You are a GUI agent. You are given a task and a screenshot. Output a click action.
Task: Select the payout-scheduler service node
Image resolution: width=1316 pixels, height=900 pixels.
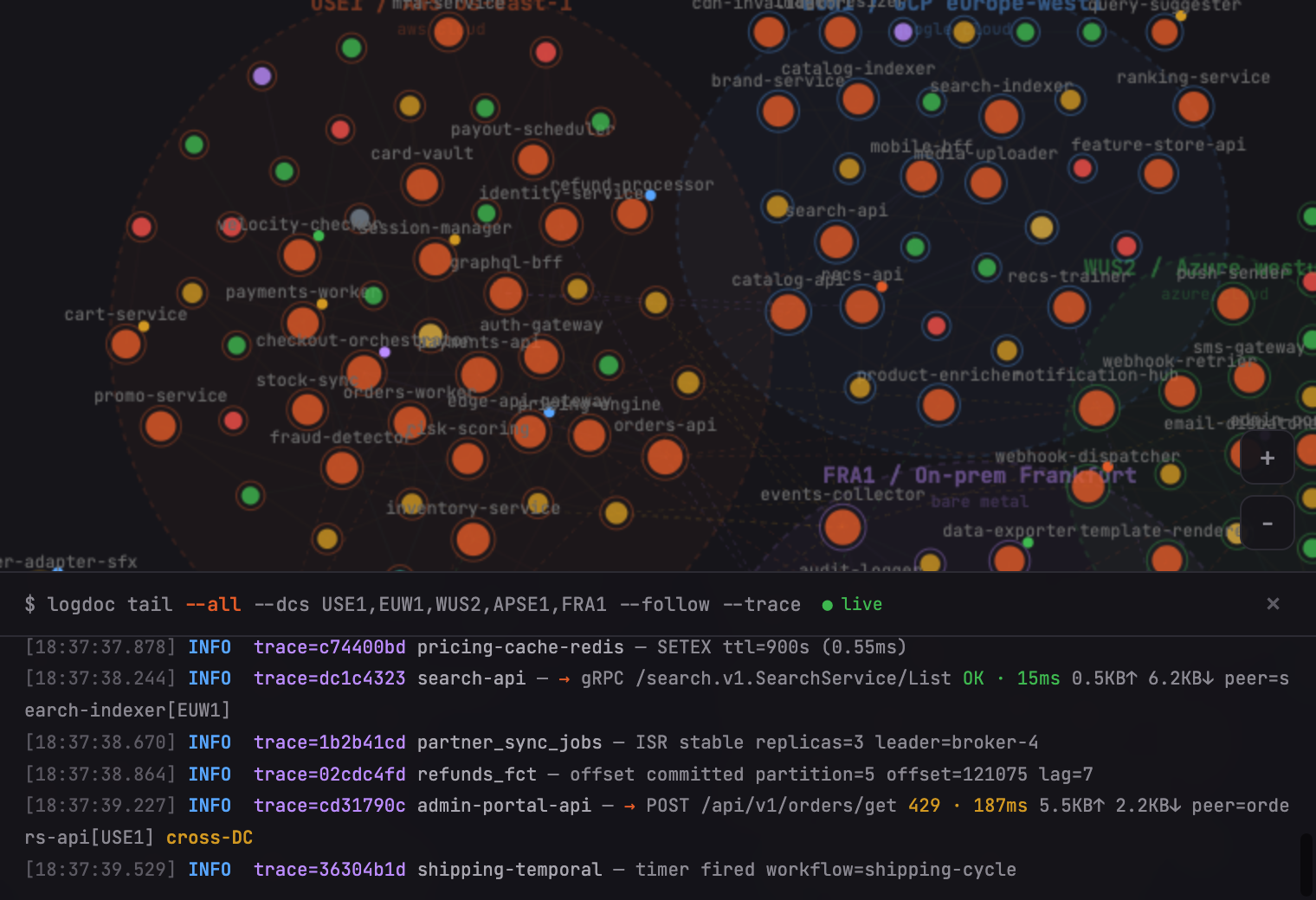coord(532,159)
